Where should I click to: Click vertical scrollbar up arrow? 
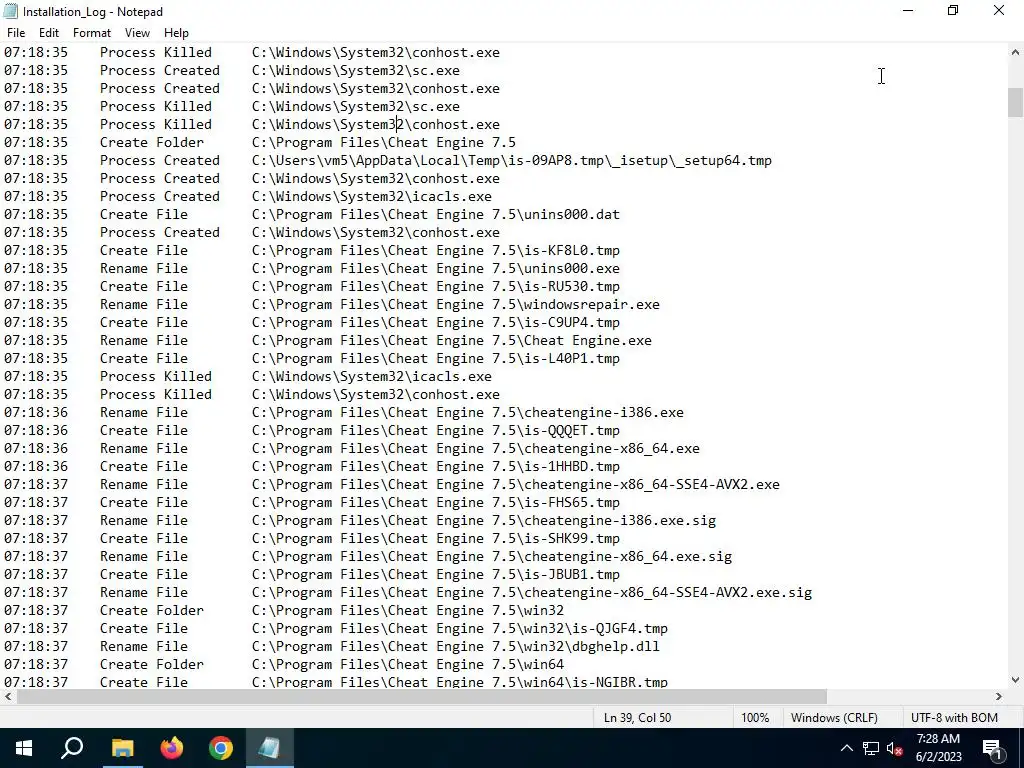point(1015,53)
